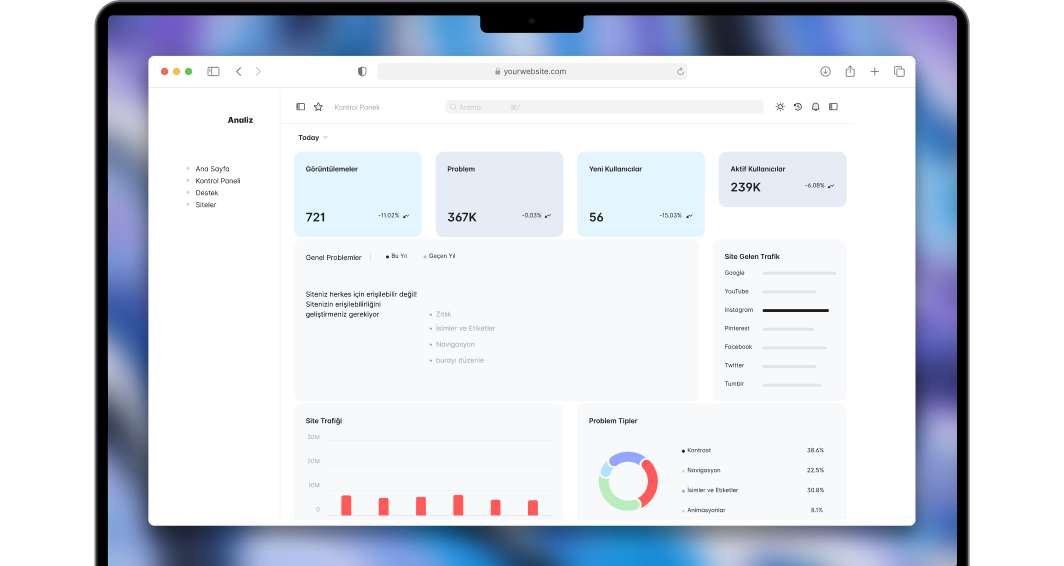
Task: Toggle the right sidebar panel icon
Action: 833,107
